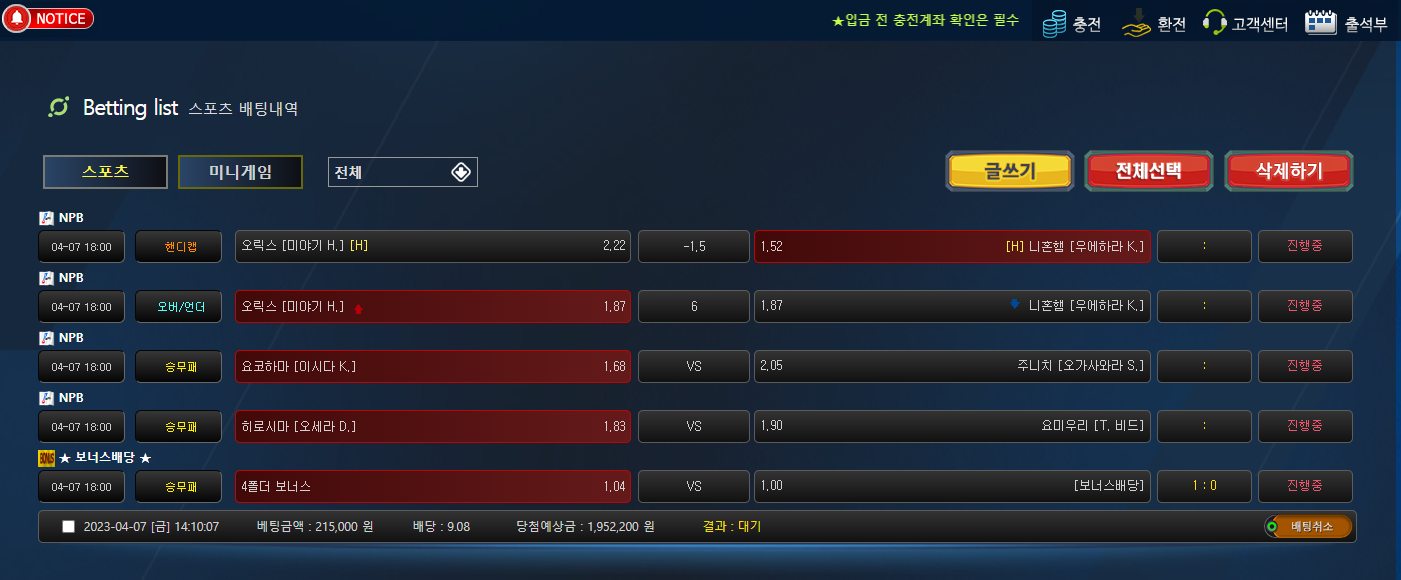Open the 전체 filter dropdown

(x=403, y=172)
